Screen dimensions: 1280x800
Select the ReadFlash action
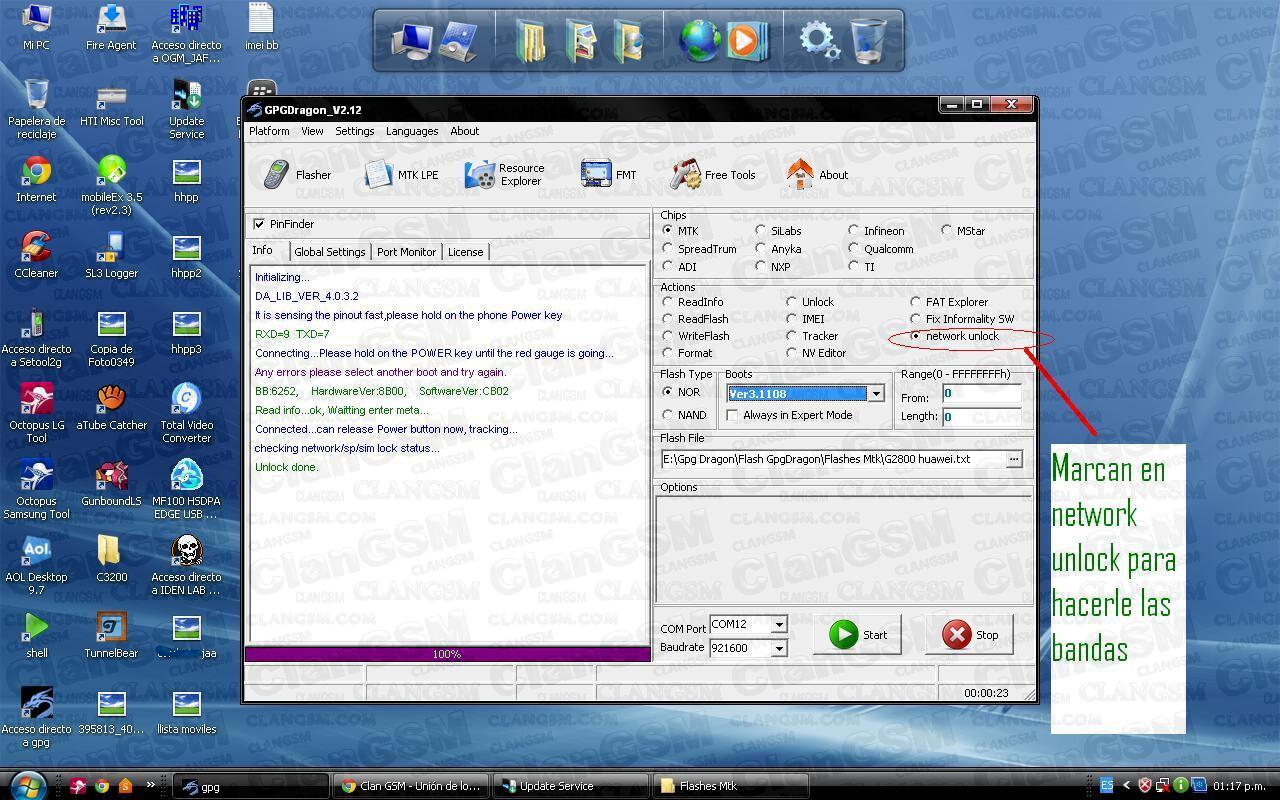(x=668, y=319)
